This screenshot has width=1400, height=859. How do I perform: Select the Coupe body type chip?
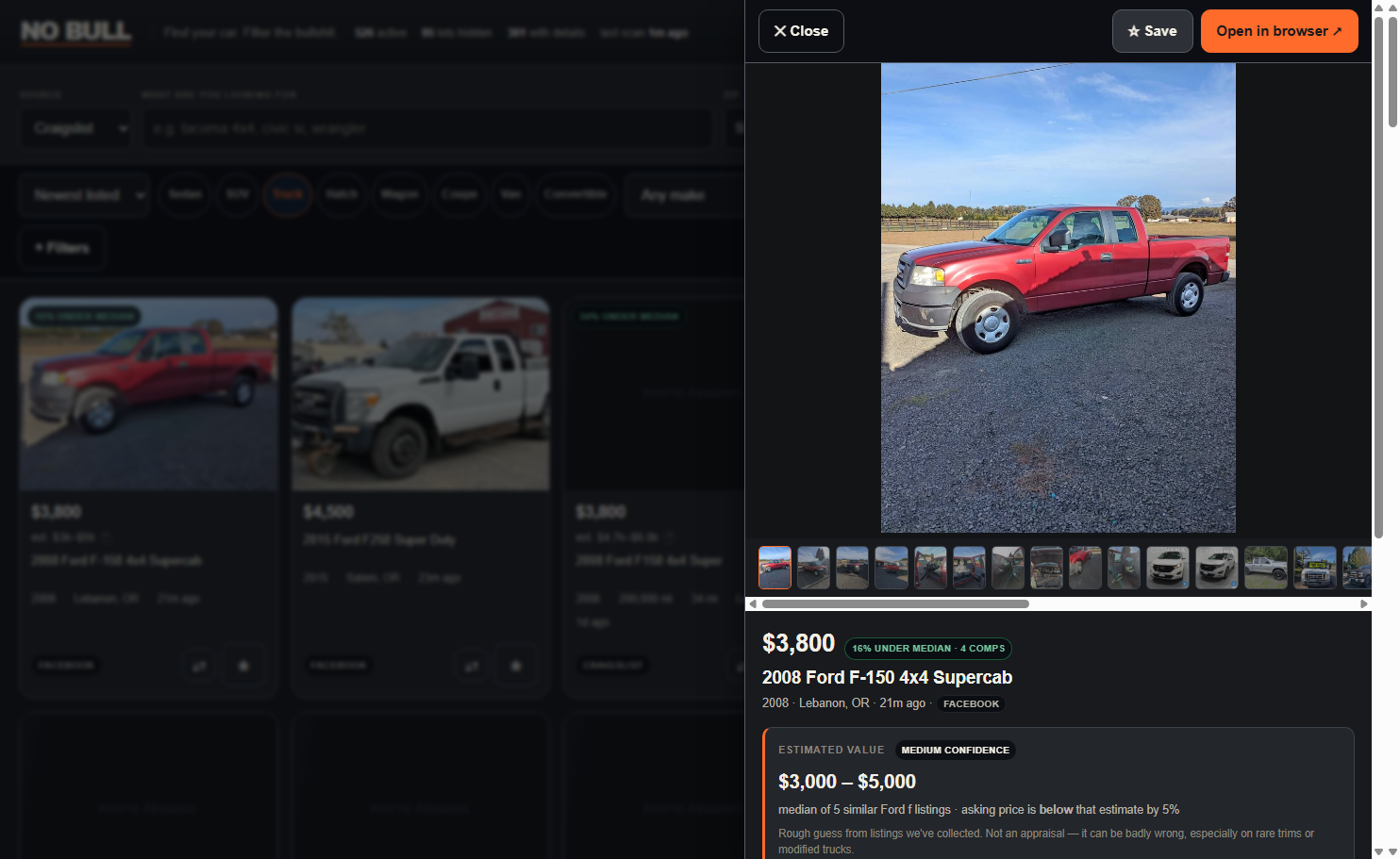pyautogui.click(x=459, y=194)
